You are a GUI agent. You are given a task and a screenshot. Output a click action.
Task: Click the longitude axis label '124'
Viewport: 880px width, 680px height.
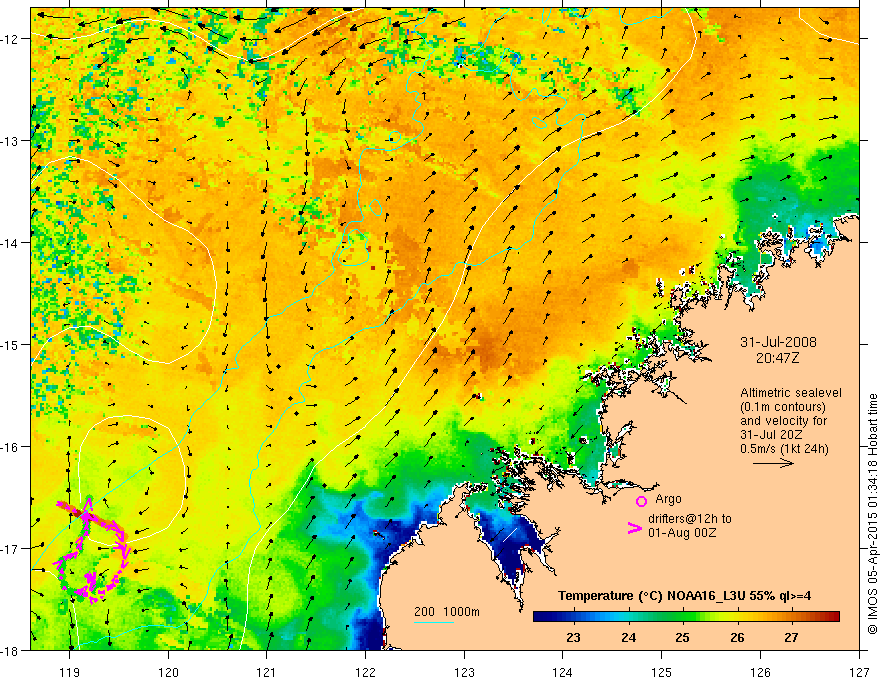click(563, 672)
